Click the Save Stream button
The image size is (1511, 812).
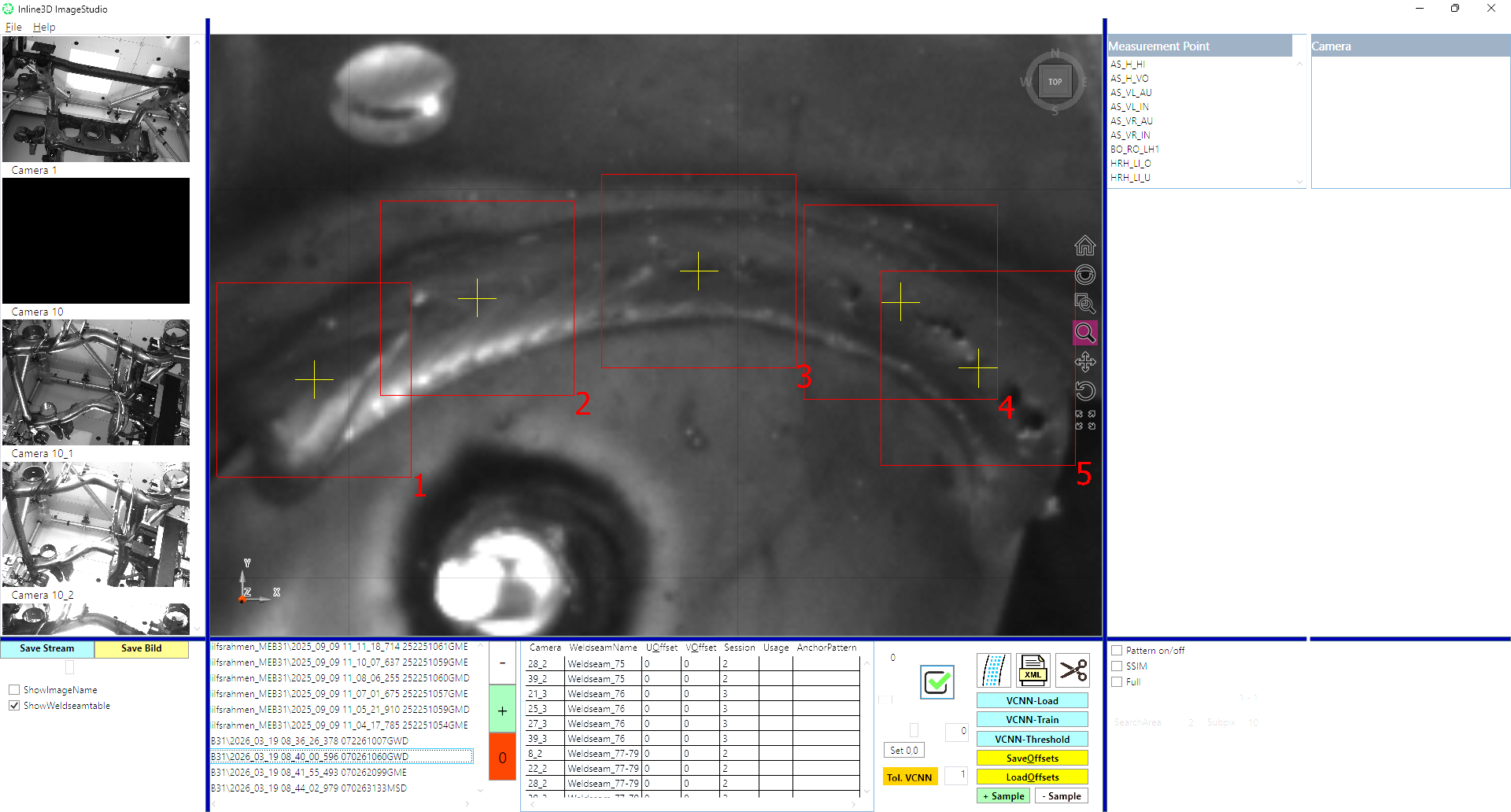click(x=47, y=648)
